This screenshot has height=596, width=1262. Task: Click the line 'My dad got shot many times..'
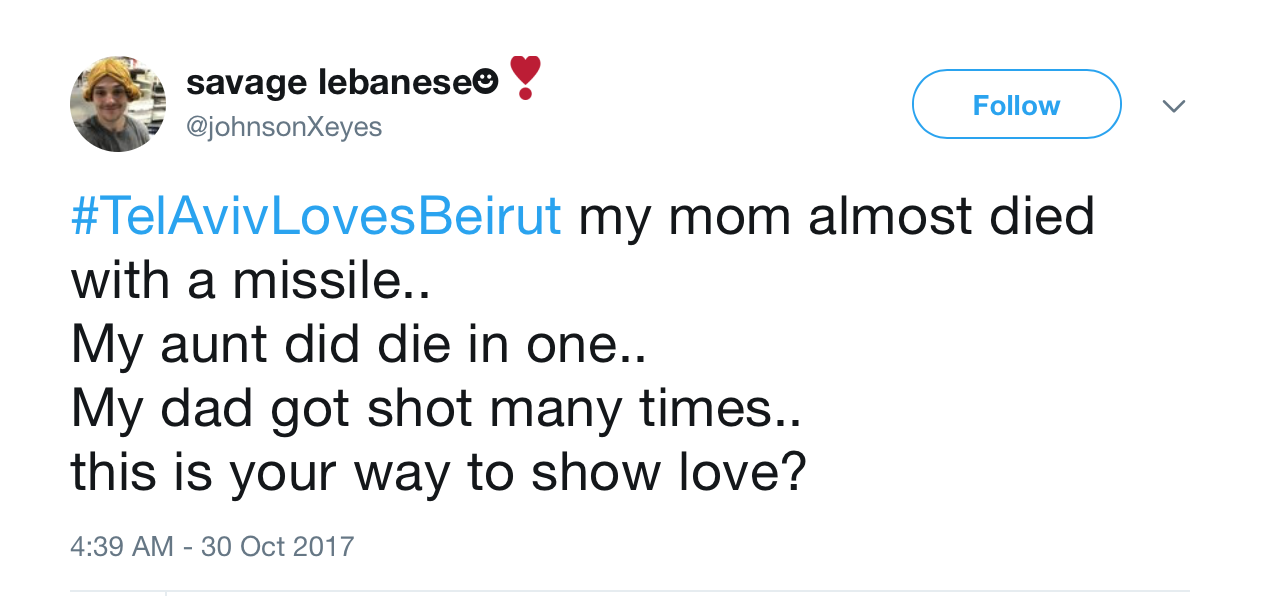coord(435,408)
